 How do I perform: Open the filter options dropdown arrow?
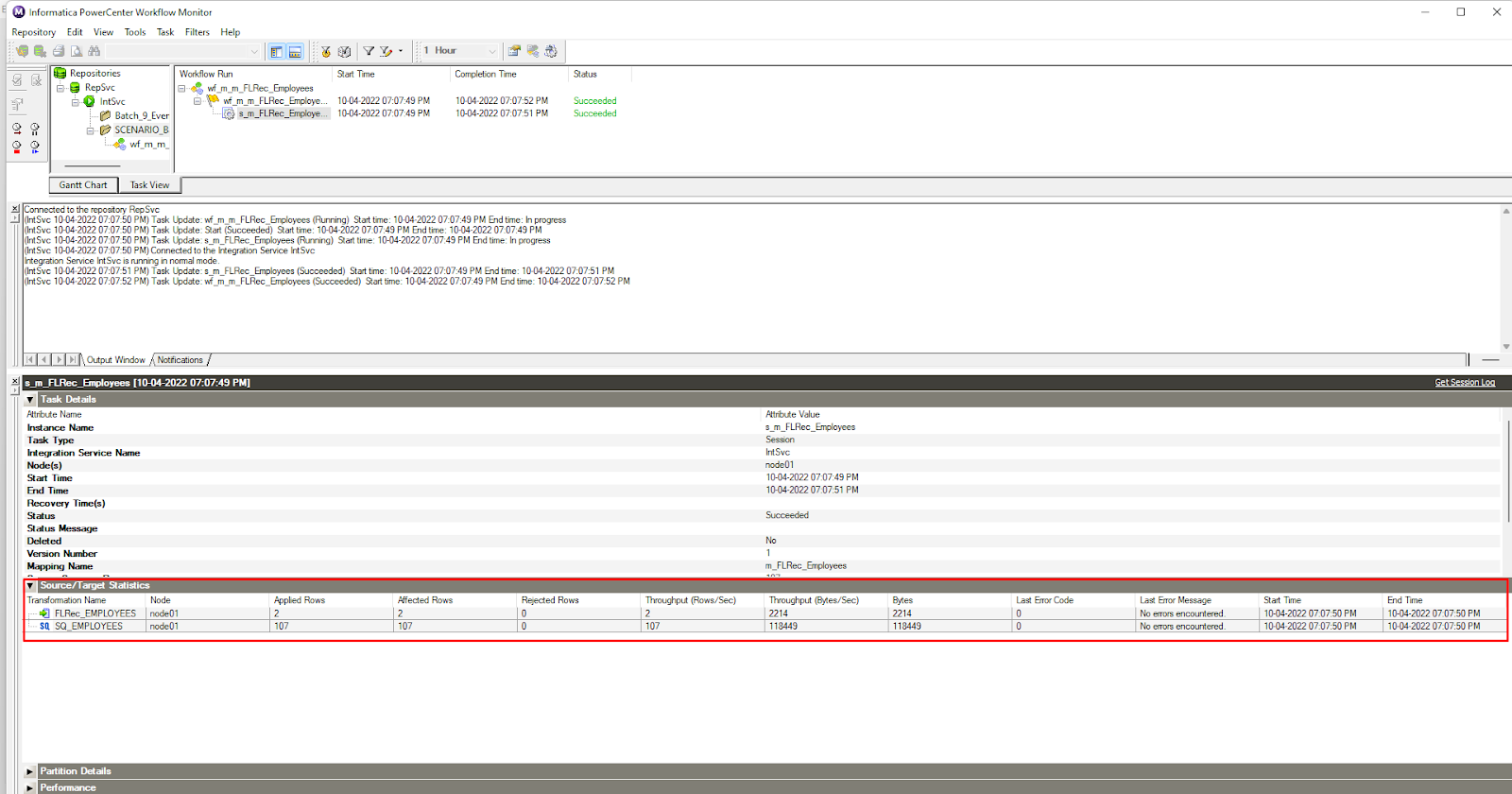tap(401, 51)
